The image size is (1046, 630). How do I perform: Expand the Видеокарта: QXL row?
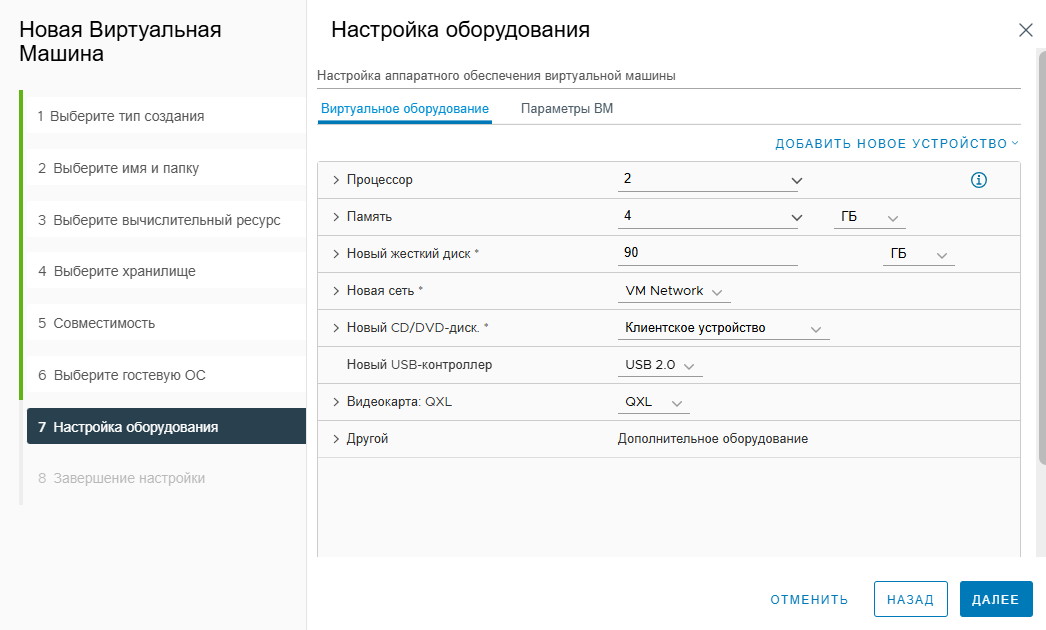click(x=336, y=402)
